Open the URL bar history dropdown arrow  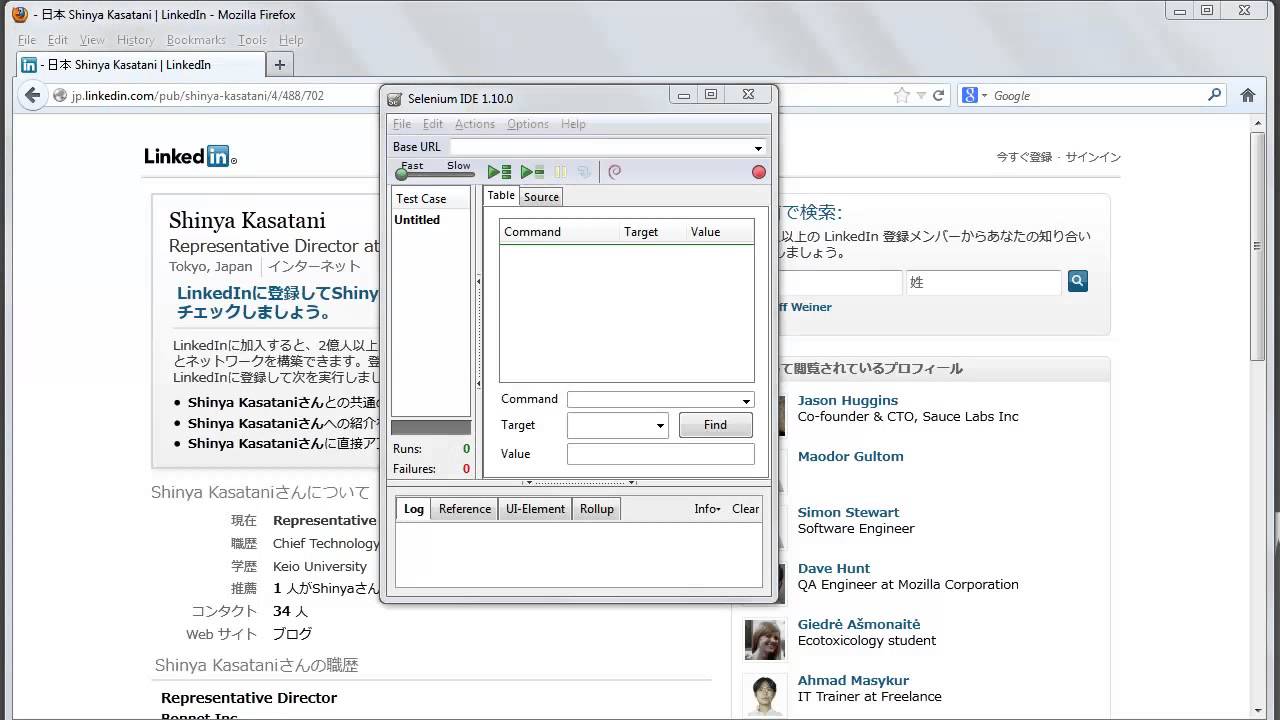click(921, 96)
